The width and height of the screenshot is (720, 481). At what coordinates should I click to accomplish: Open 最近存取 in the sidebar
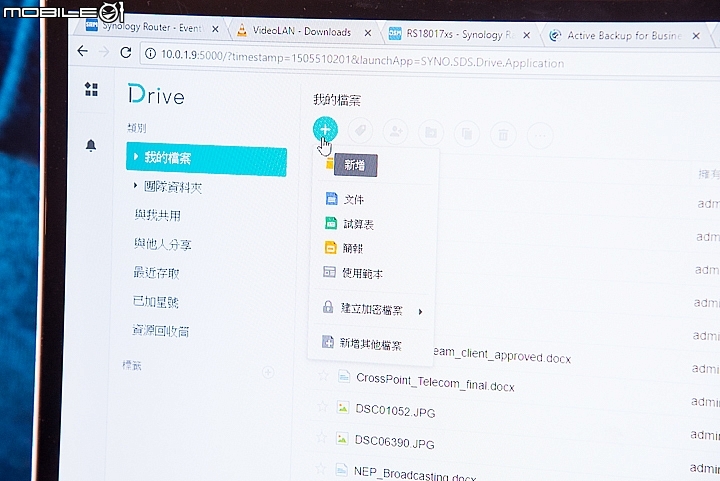[x=156, y=273]
